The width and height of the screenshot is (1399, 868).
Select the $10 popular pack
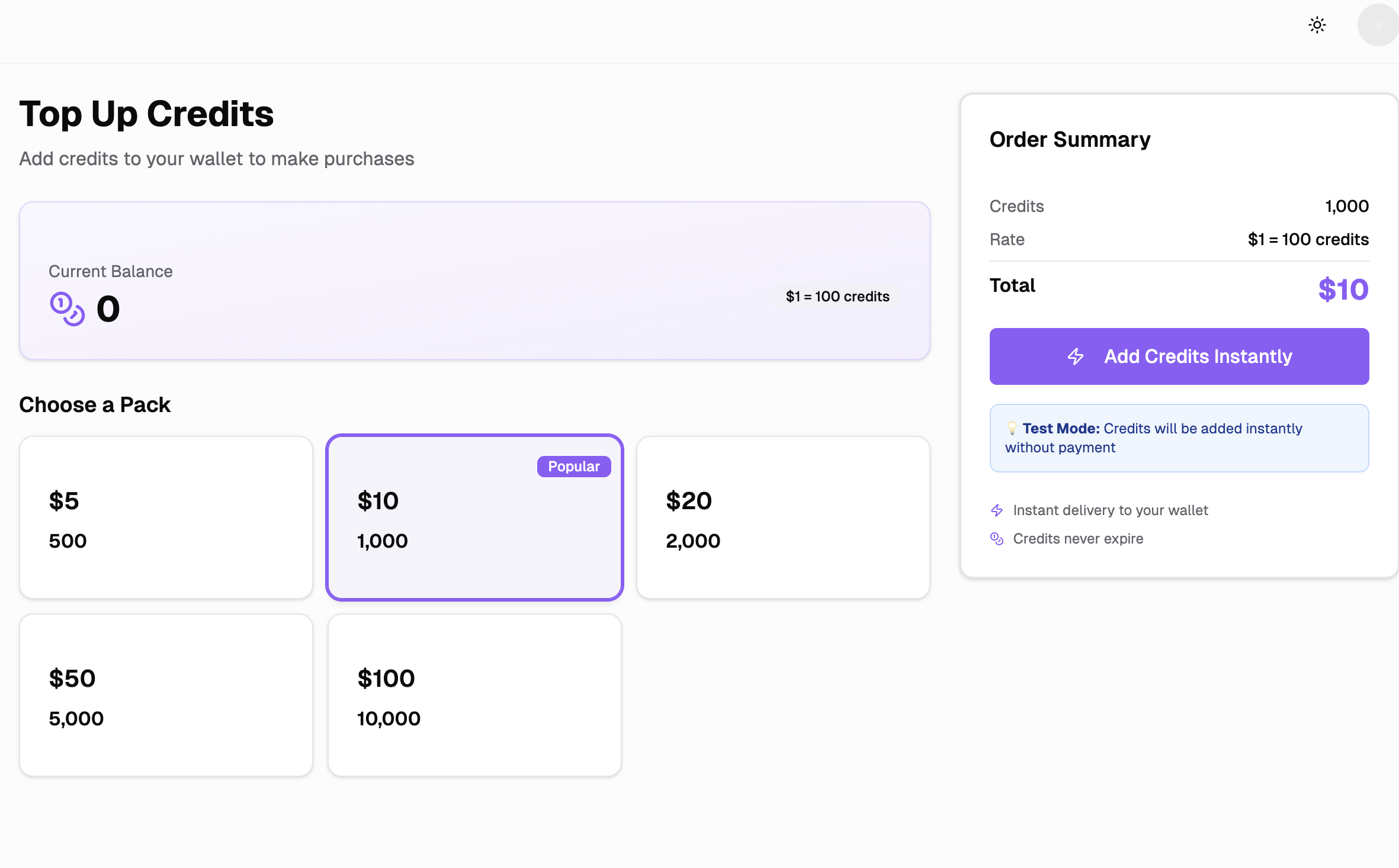pyautogui.click(x=474, y=517)
